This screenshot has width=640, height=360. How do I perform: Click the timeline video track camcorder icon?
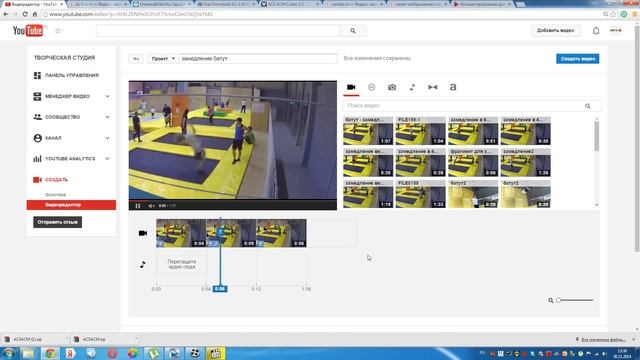[x=143, y=233]
